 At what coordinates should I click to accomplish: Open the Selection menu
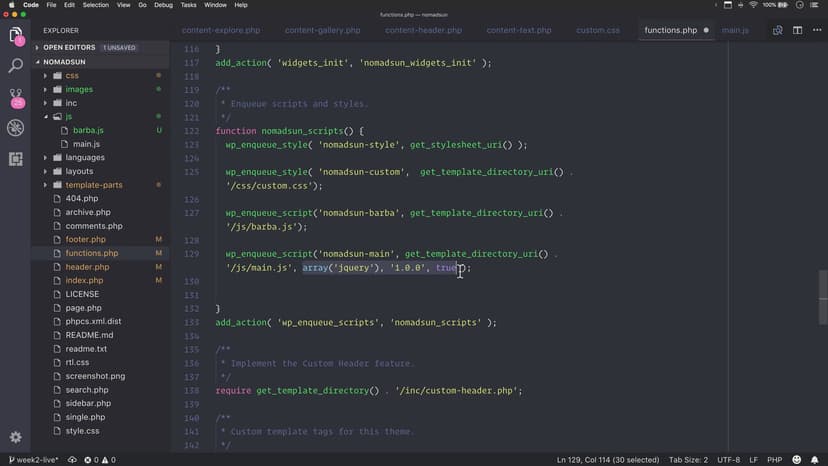point(96,5)
